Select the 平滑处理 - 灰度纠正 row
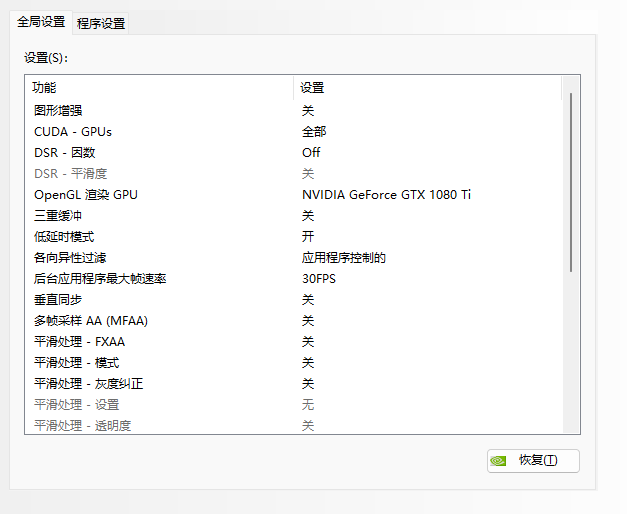Screen dimensions: 627x514 point(89,383)
